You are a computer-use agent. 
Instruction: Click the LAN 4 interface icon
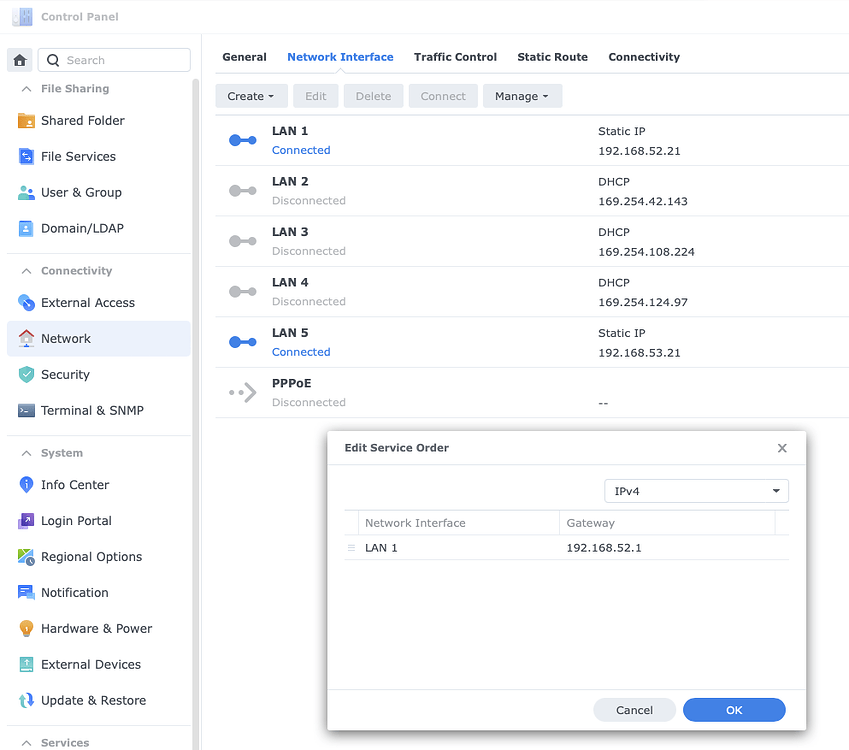pos(243,291)
